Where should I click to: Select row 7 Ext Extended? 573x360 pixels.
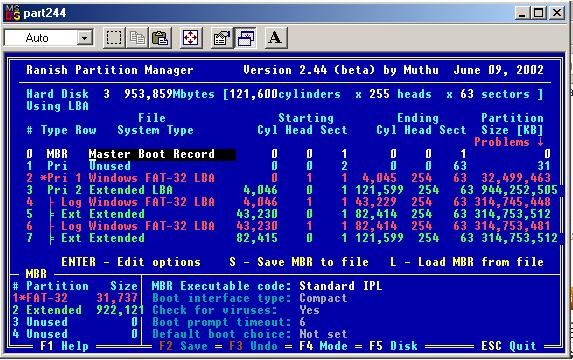click(292, 238)
